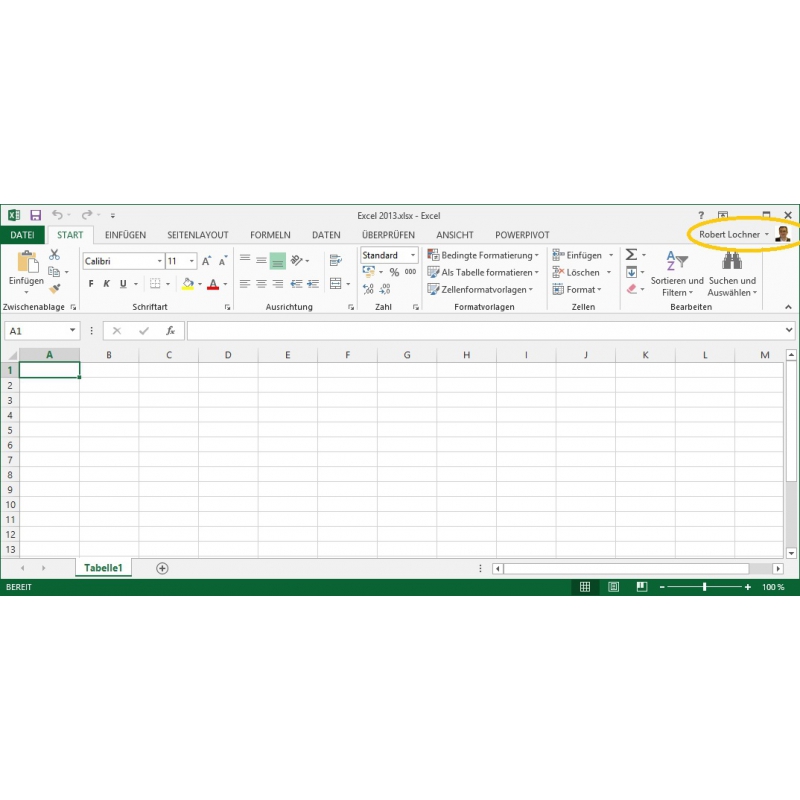Open the Calibri font name dropdown
The height and width of the screenshot is (800, 800).
(x=158, y=261)
